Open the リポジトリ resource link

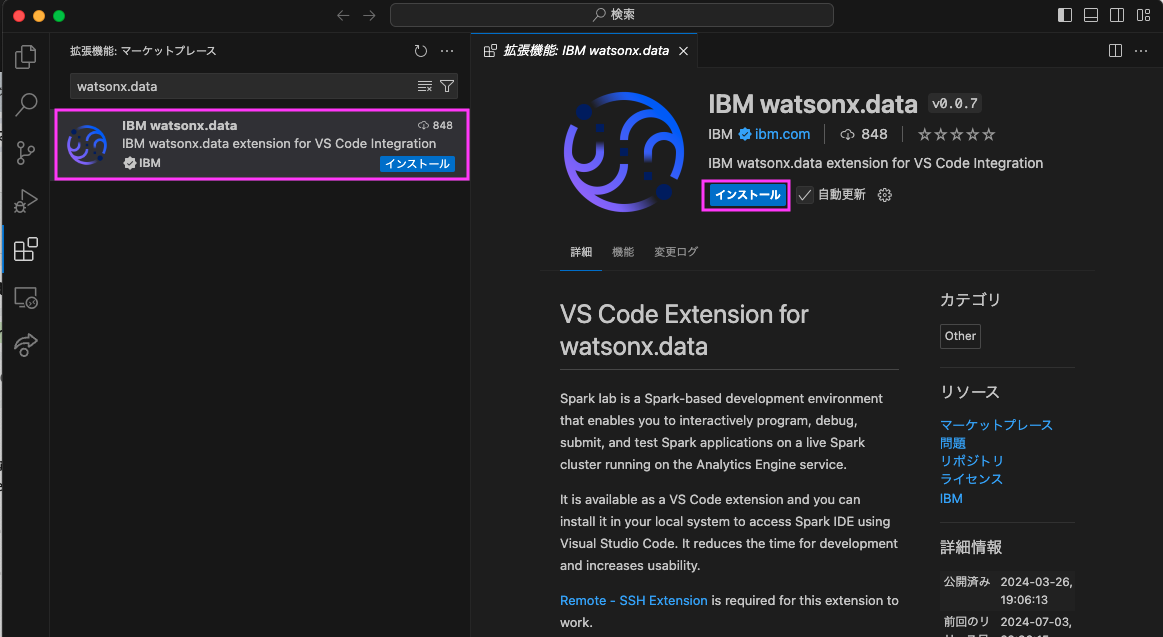(972, 461)
